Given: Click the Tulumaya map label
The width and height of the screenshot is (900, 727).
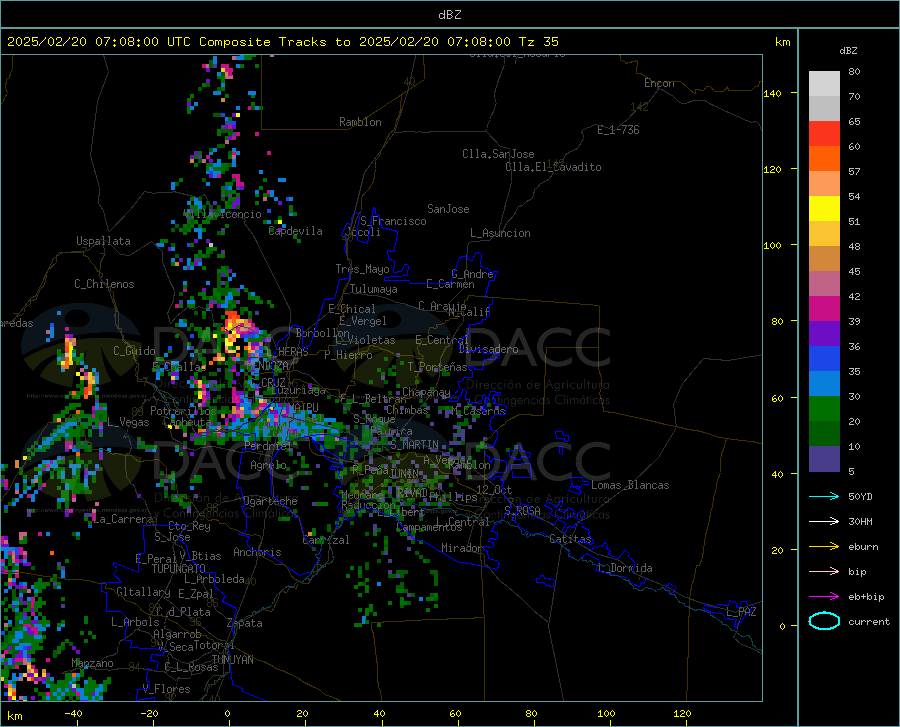Looking at the screenshot, I should point(374,289).
